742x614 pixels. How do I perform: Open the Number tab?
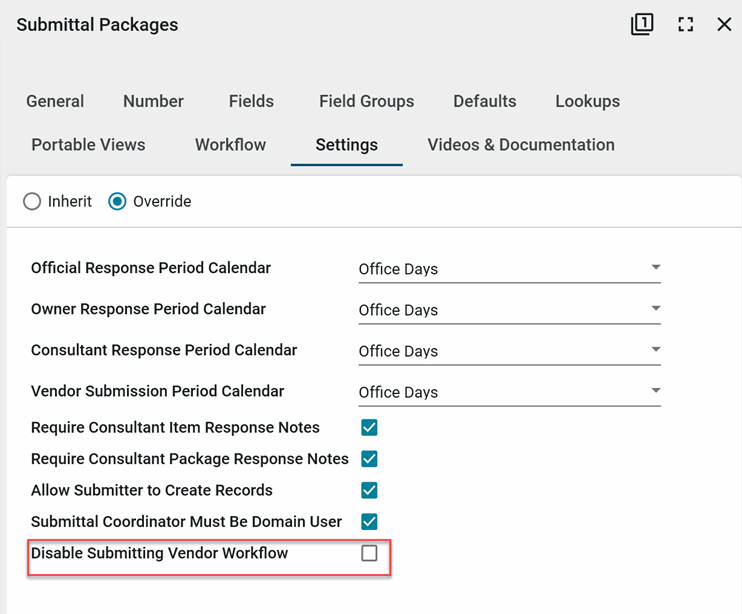[153, 101]
